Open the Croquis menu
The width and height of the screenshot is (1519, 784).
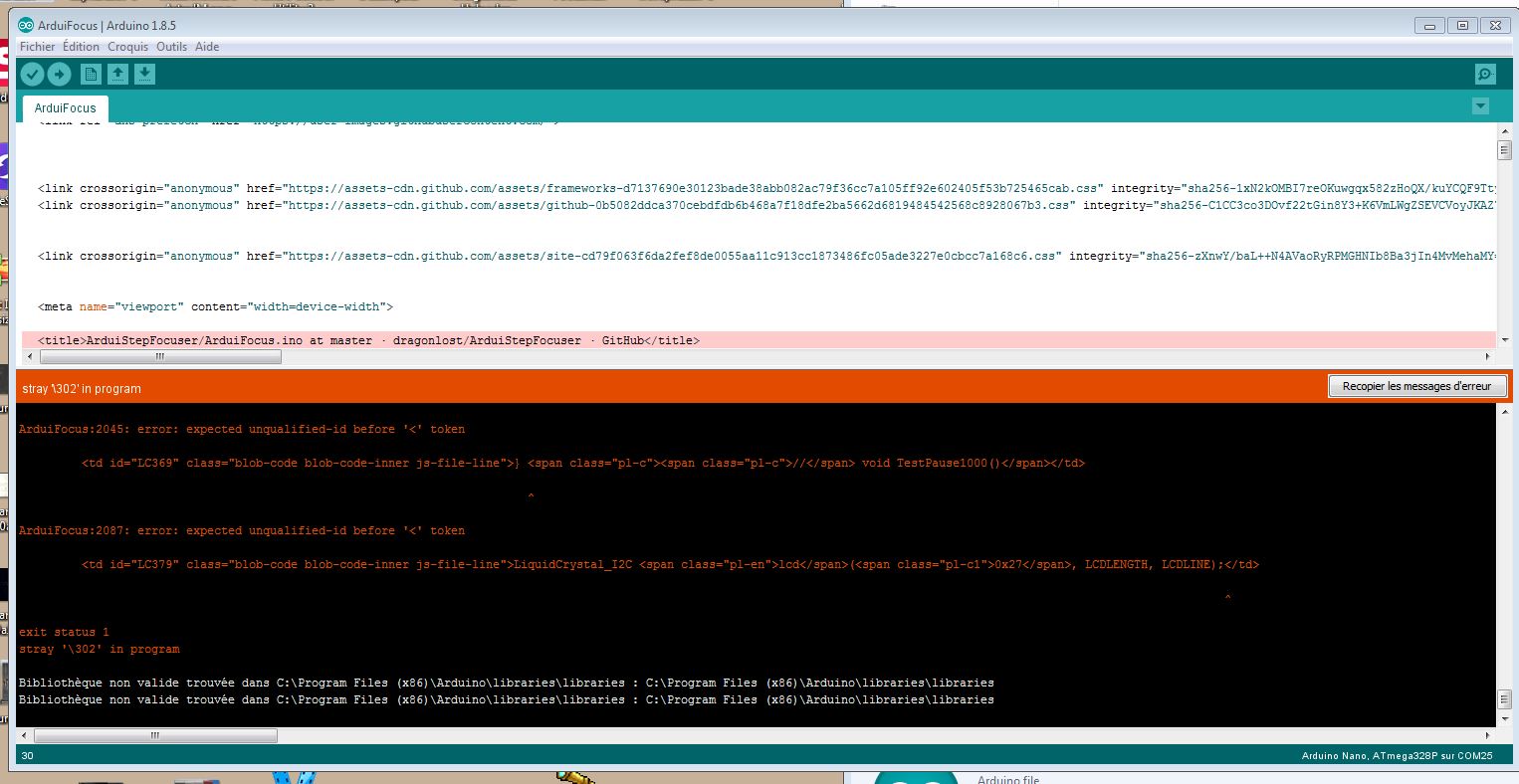(127, 47)
